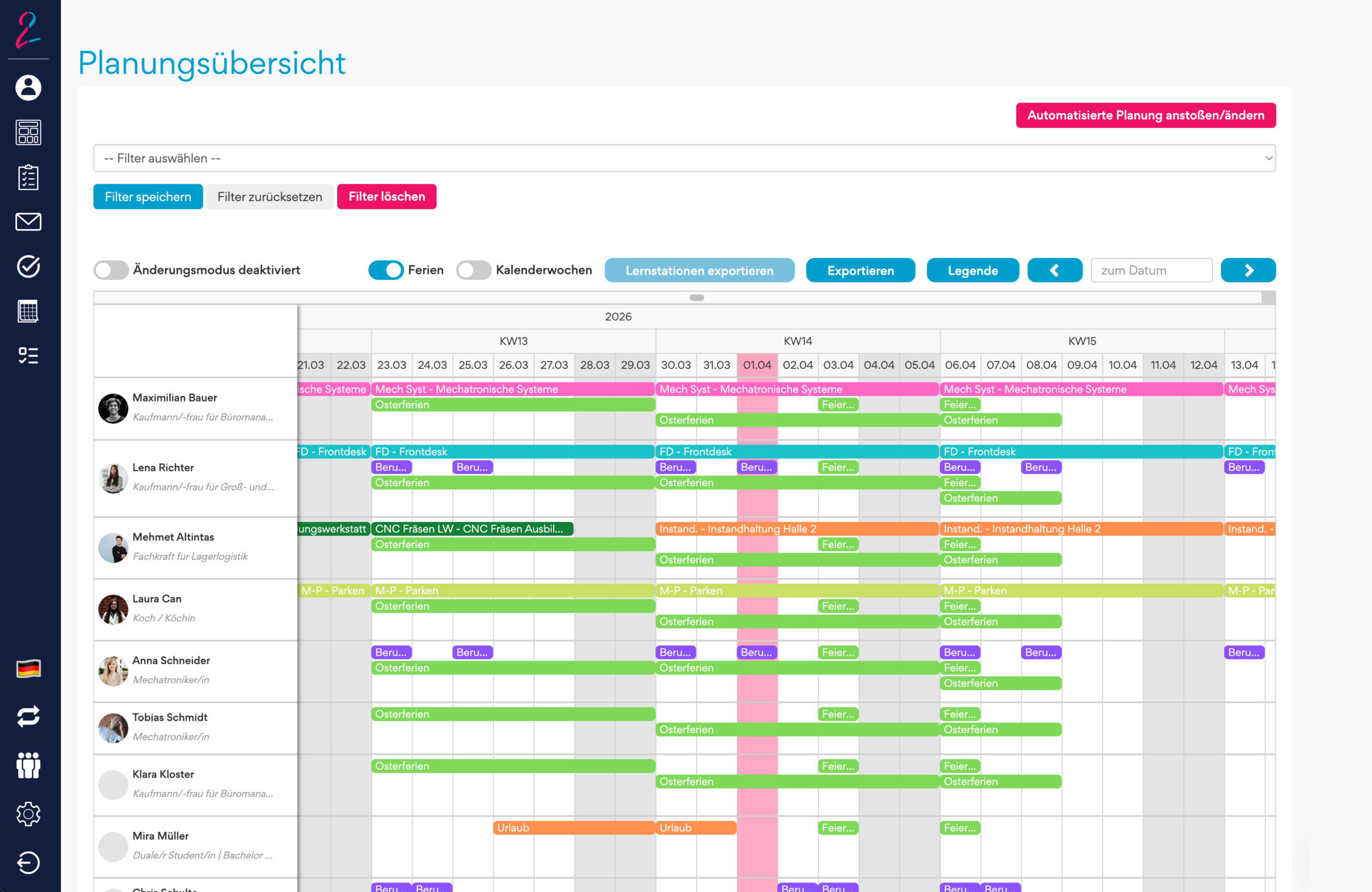The image size is (1372, 892).
Task: Click the horizontal timeline scrollbar handle
Action: 696,298
